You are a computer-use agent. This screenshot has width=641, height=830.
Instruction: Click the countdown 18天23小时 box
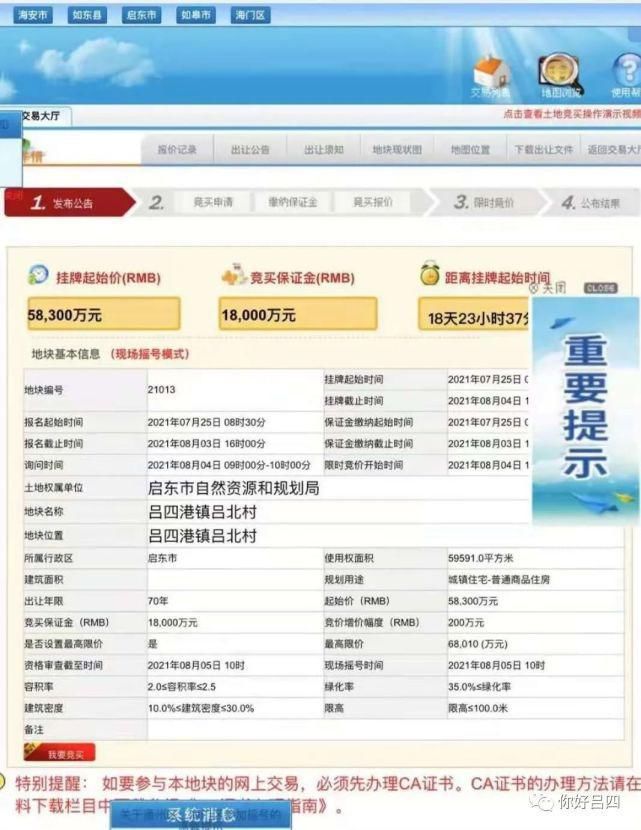(475, 315)
